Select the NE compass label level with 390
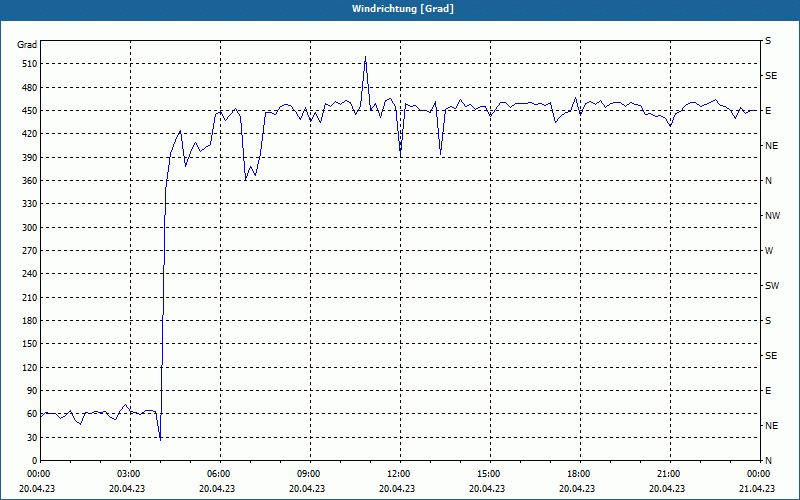The image size is (800, 500). (x=771, y=146)
